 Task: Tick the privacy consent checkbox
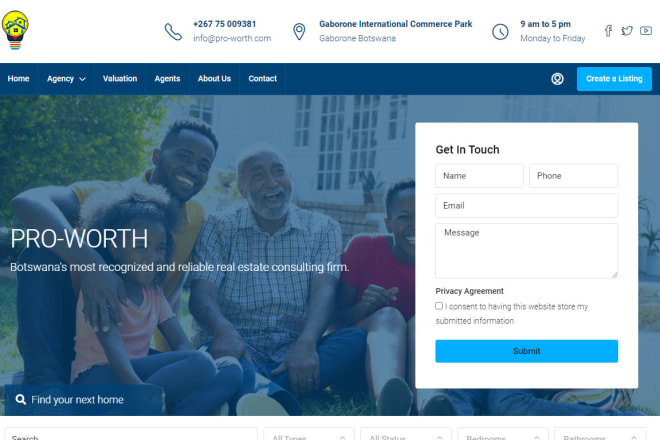point(439,306)
